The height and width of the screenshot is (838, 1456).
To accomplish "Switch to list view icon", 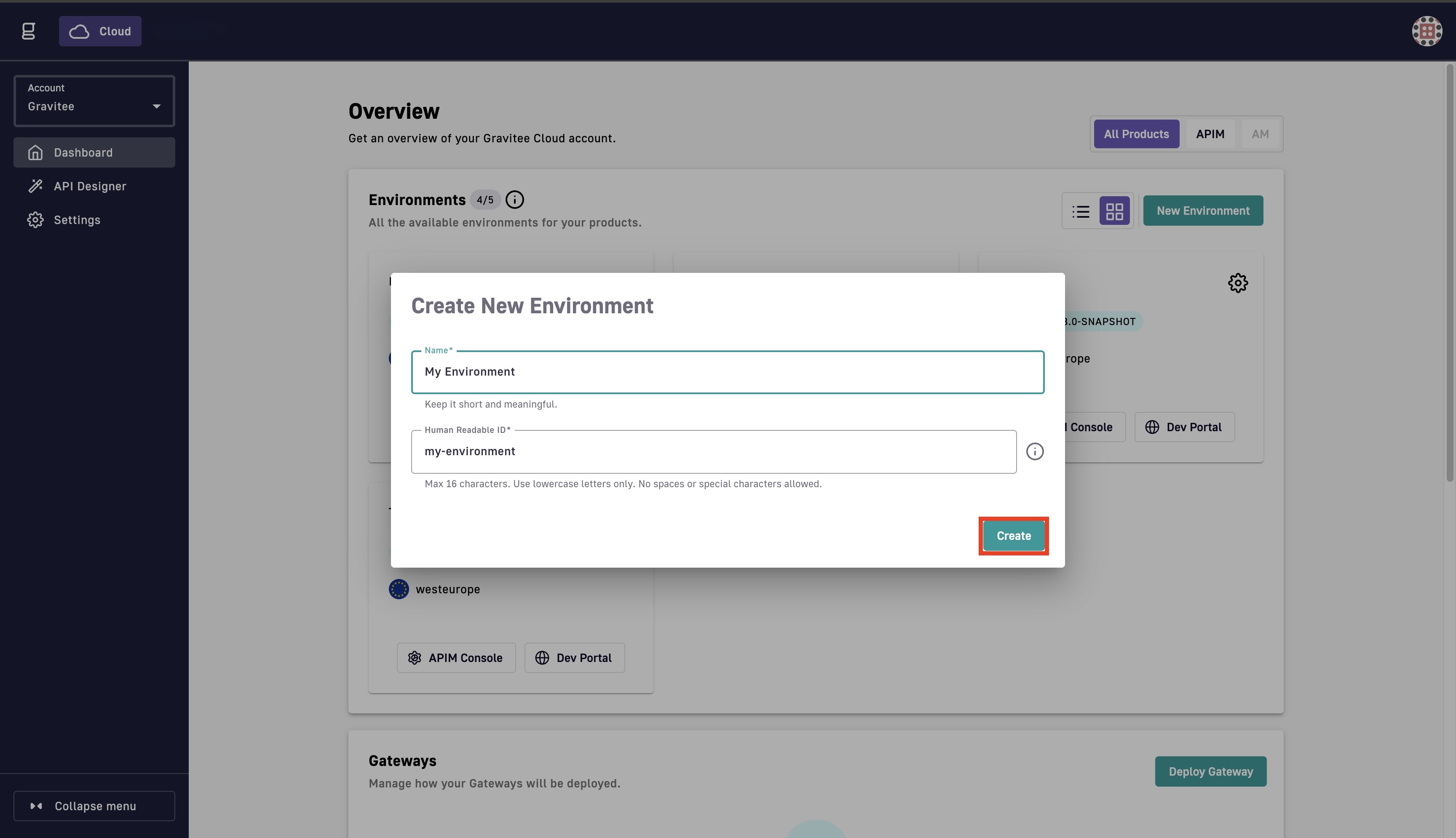I will click(x=1081, y=211).
